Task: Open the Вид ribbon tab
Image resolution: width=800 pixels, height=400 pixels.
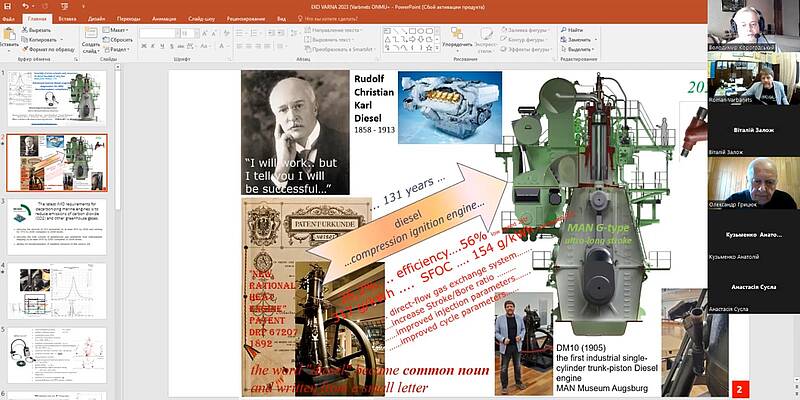Action: (x=281, y=19)
